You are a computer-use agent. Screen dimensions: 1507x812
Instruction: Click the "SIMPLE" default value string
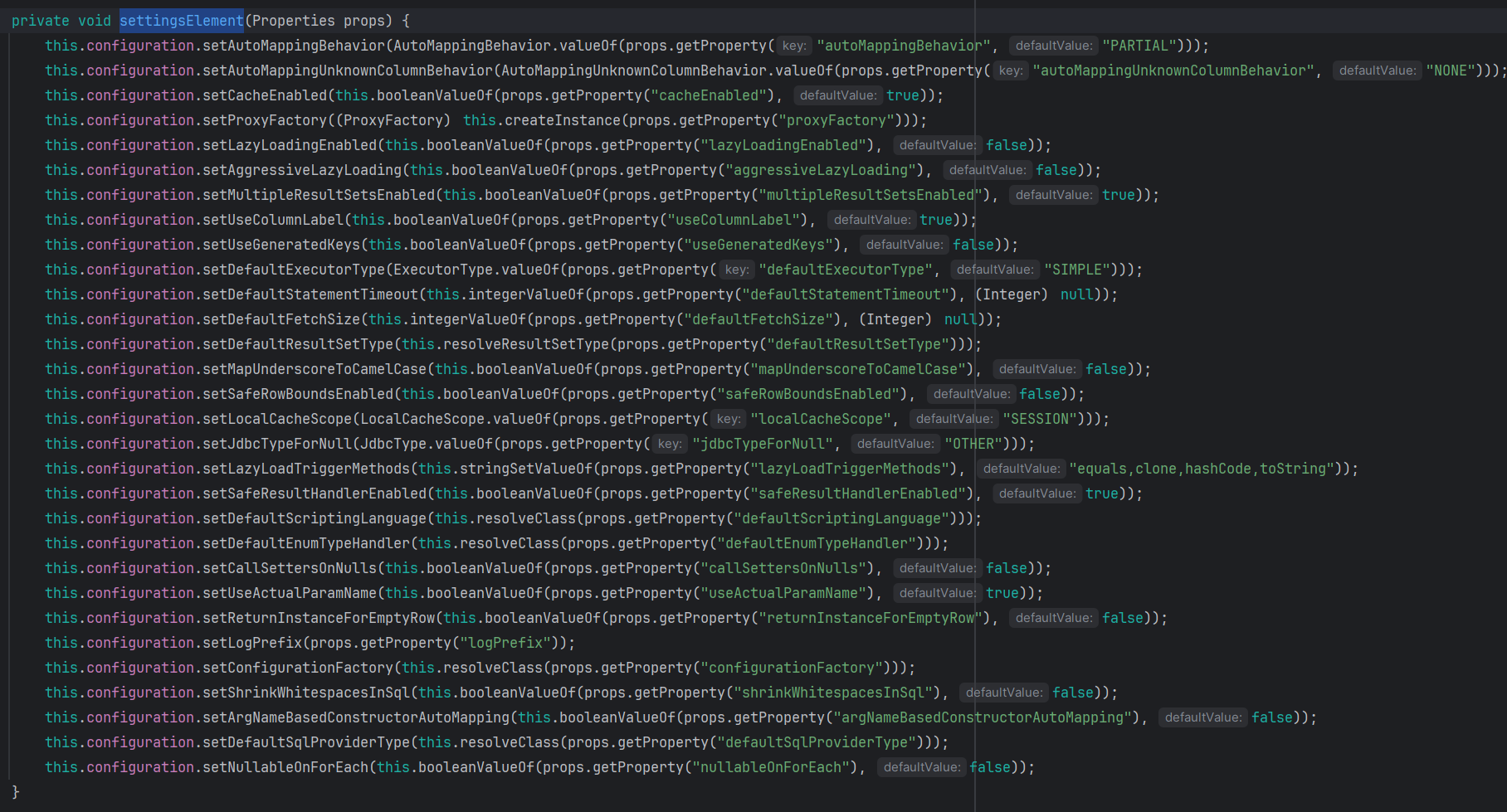(x=1077, y=270)
